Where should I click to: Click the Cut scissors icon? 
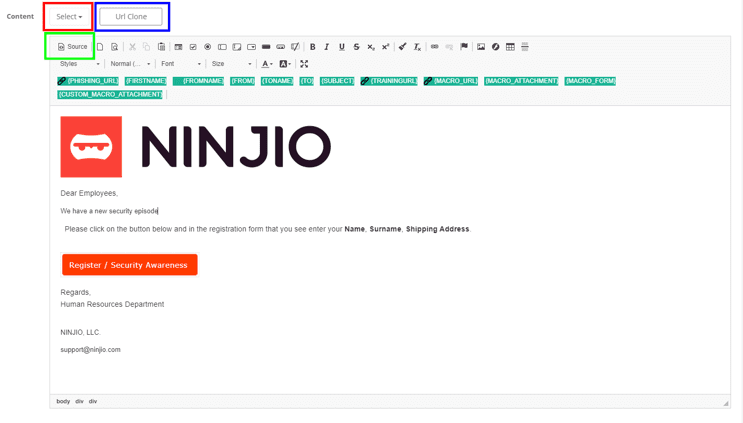(132, 46)
